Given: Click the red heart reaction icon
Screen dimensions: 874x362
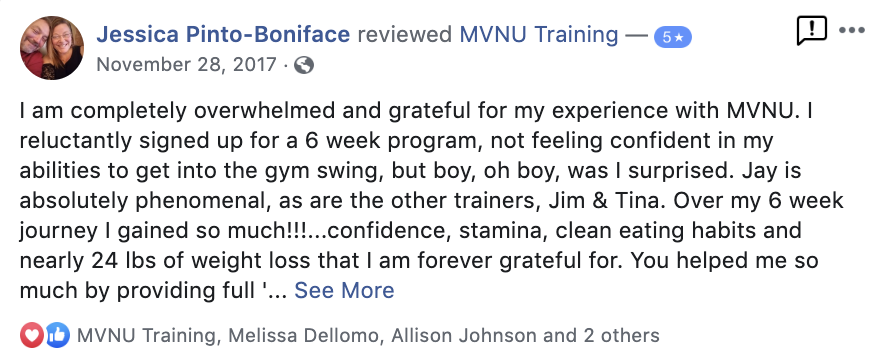Looking at the screenshot, I should [32, 335].
